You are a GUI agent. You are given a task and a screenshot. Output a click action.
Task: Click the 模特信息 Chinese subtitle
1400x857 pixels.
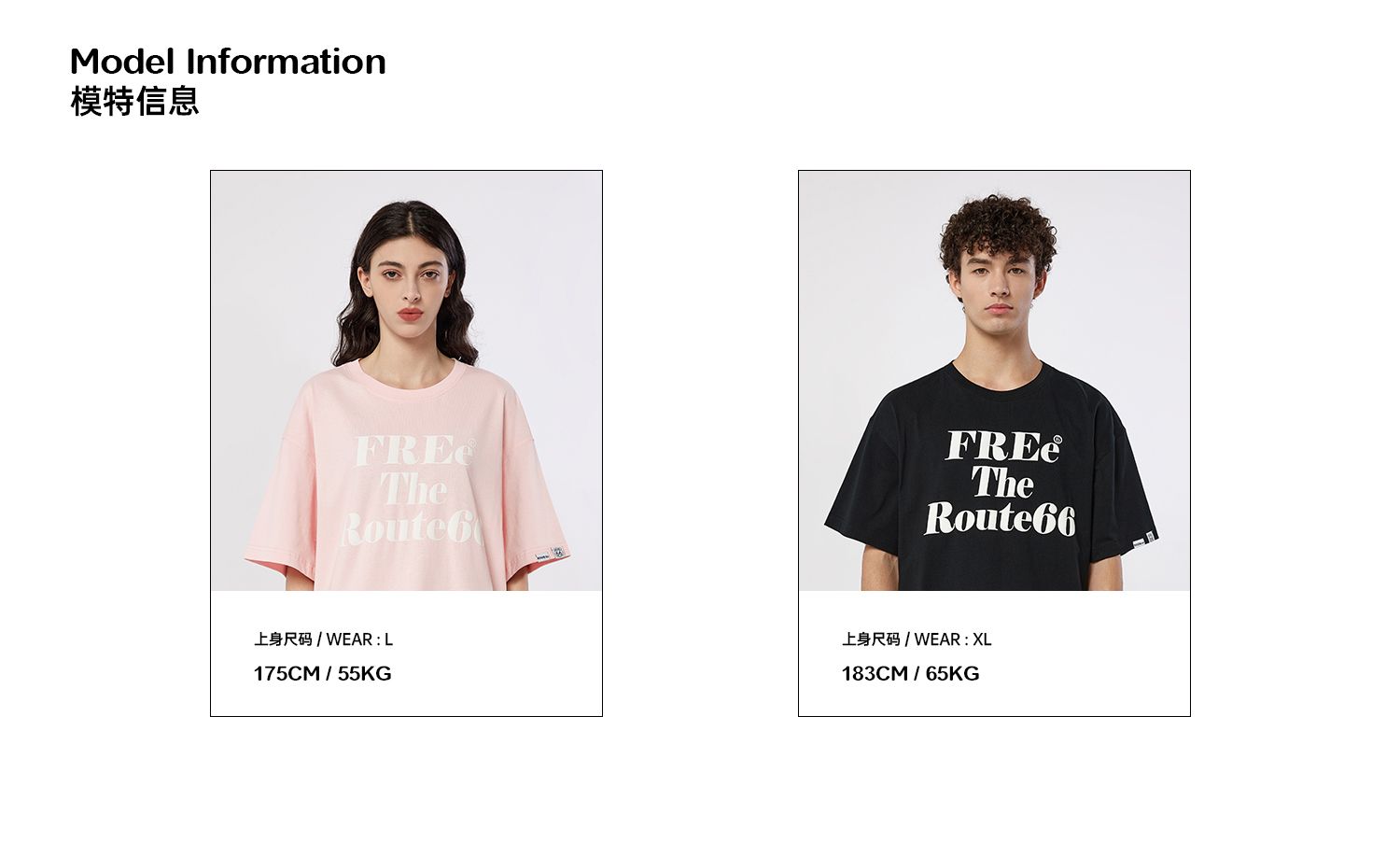pos(134,101)
